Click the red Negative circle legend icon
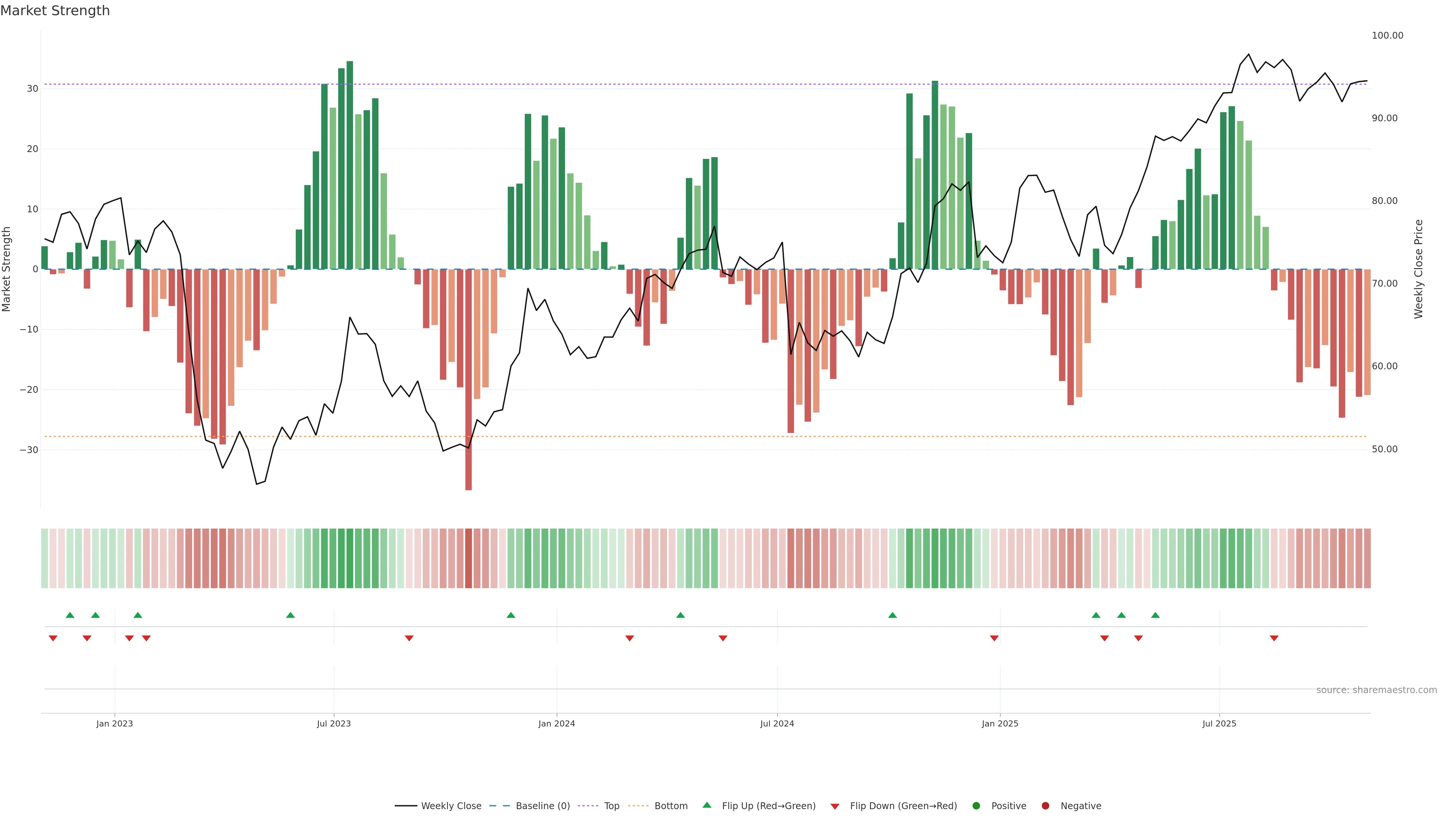The width and height of the screenshot is (1456, 819). click(1045, 805)
